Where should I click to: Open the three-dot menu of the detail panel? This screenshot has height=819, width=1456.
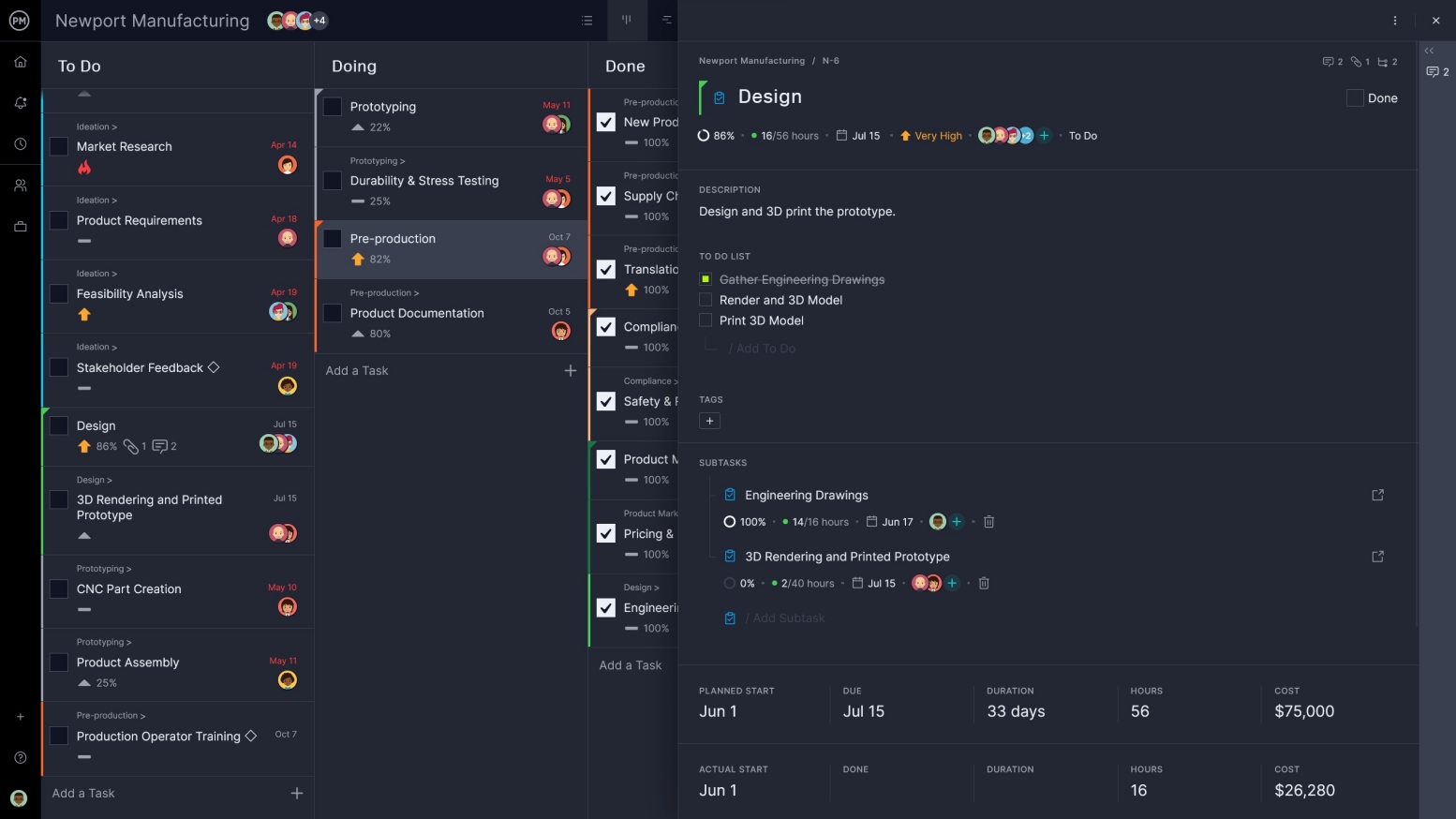click(x=1394, y=20)
